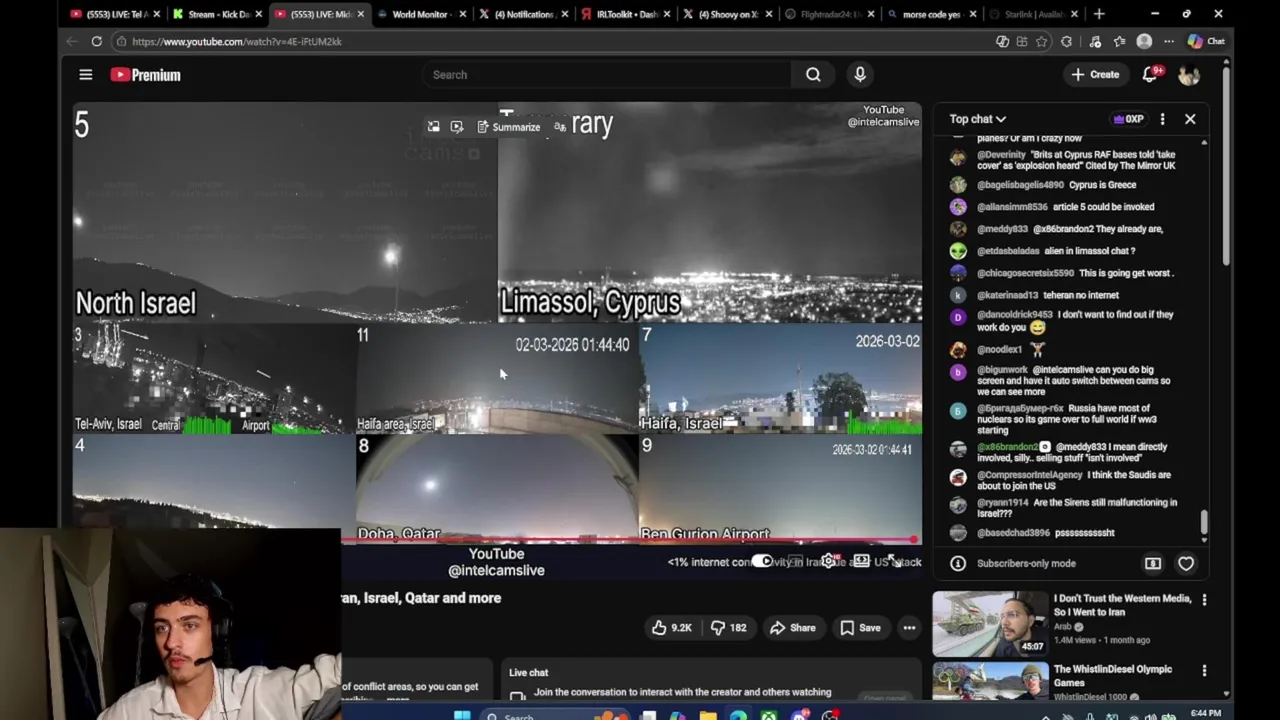This screenshot has height=720, width=1280.
Task: Switch to theater mode
Action: (x=861, y=561)
